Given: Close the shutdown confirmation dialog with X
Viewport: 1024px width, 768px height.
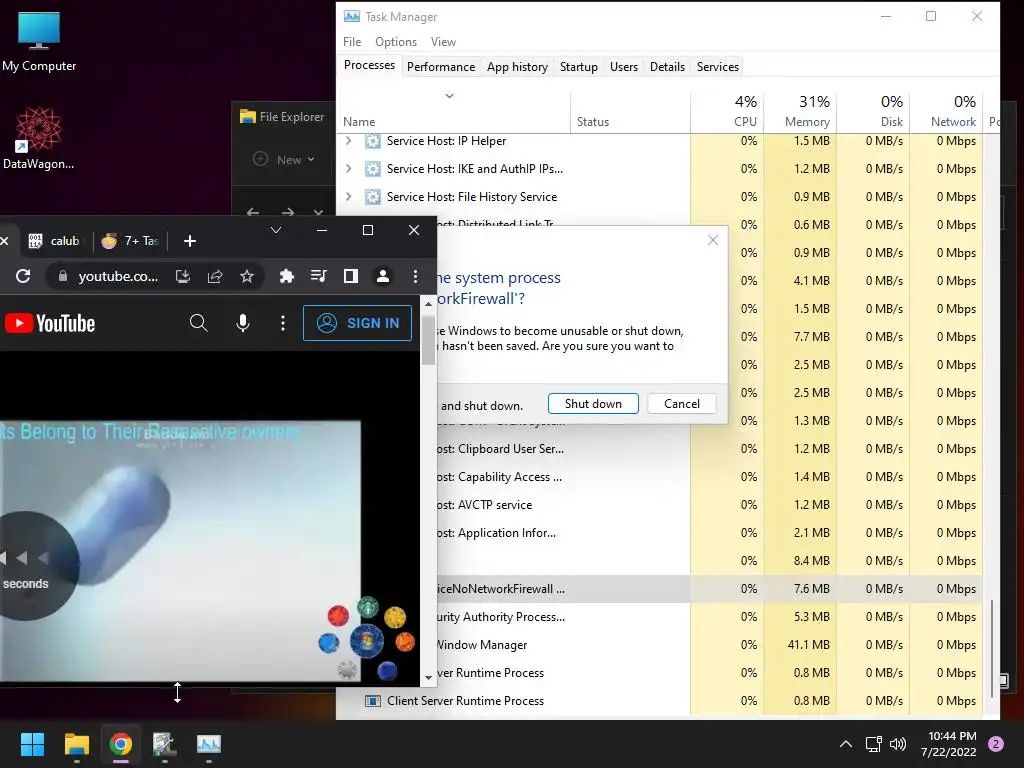Looking at the screenshot, I should pyautogui.click(x=713, y=240).
